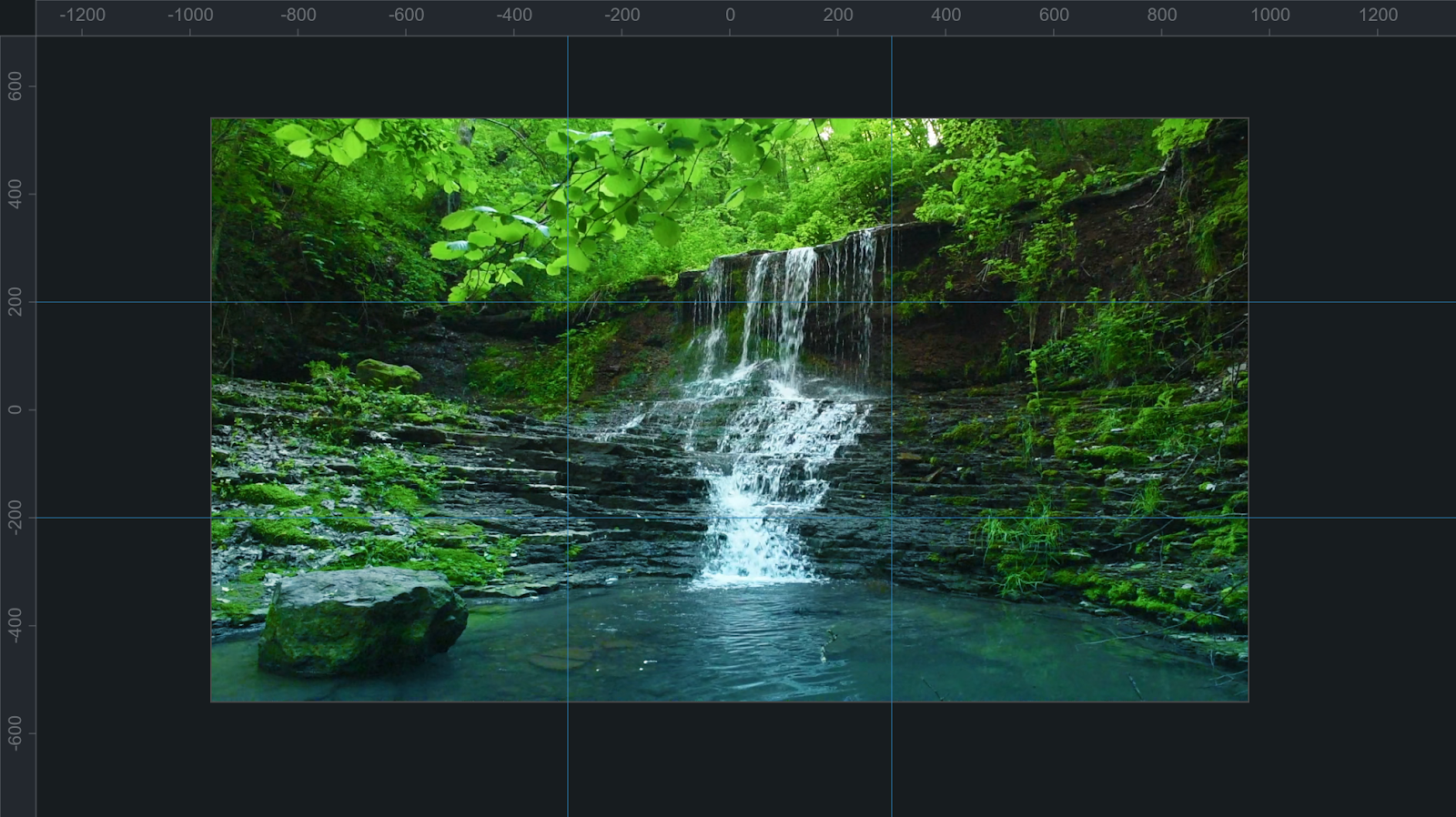This screenshot has width=1456, height=817.
Task: Click the -600 mark on vertical ruler
Action: (15, 733)
